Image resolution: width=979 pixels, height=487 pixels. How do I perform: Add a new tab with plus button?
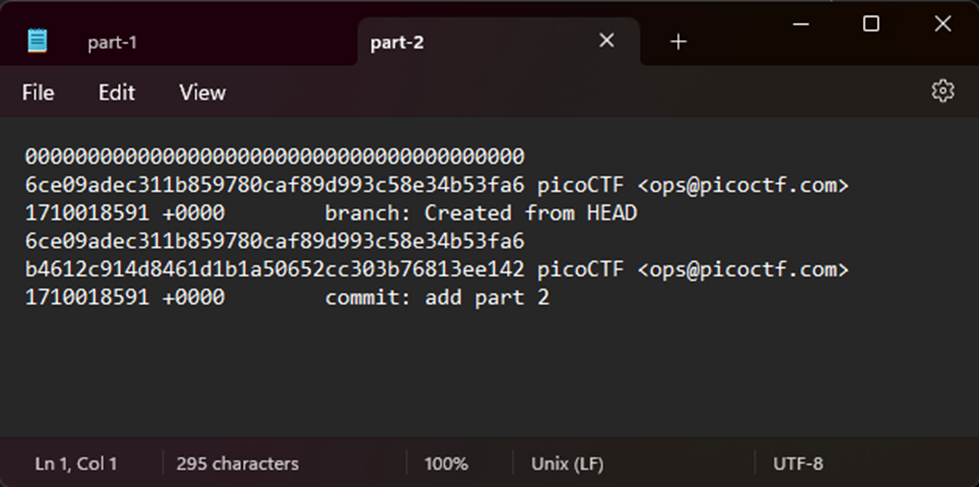(678, 41)
